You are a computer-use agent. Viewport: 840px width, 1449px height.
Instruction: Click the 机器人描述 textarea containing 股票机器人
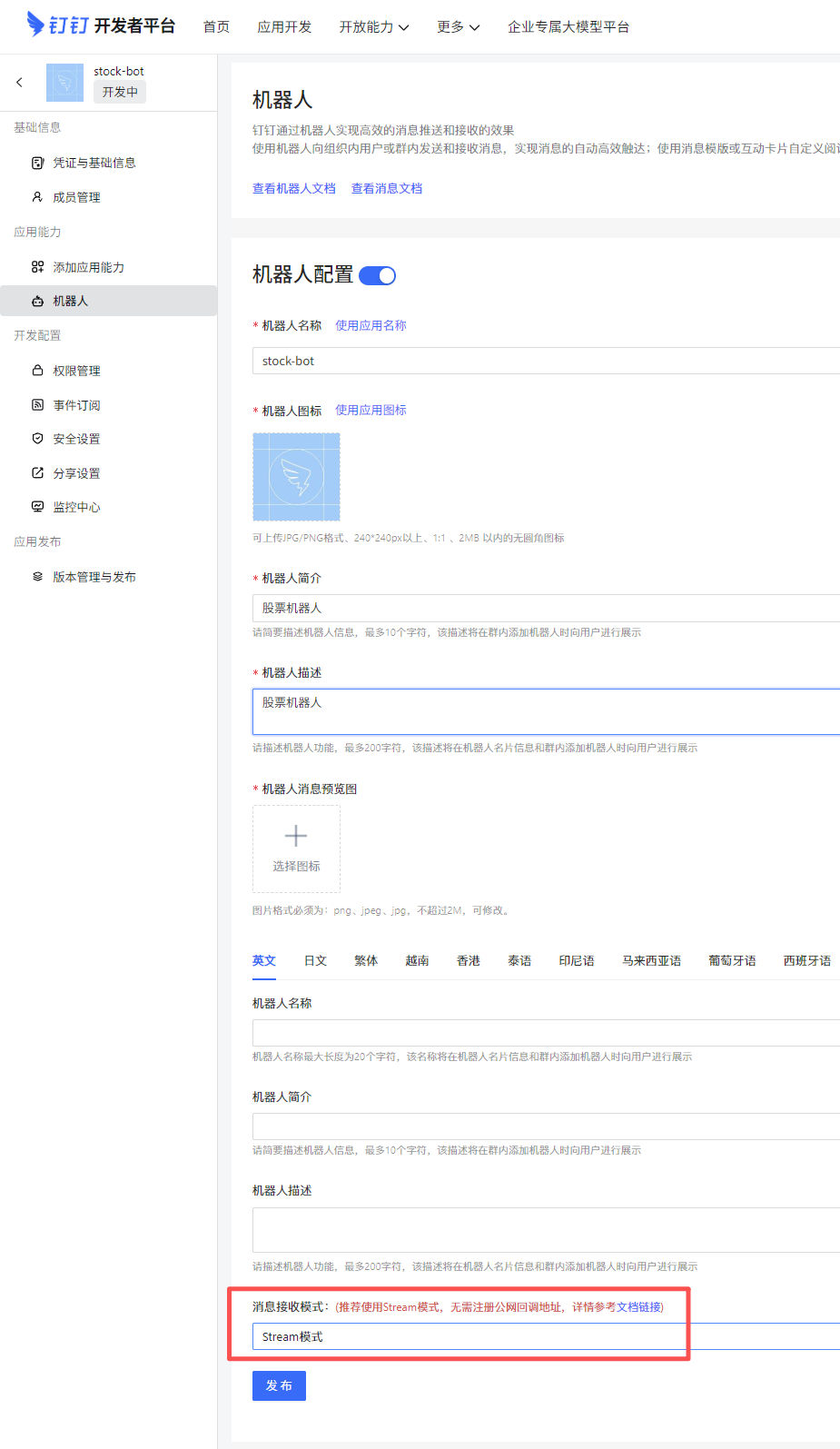click(x=546, y=711)
